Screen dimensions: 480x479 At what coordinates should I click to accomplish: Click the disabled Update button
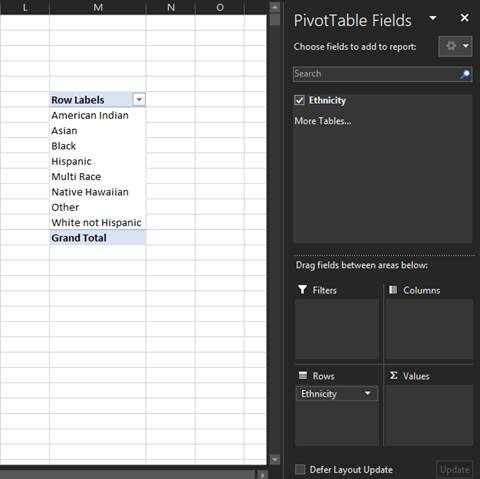(454, 470)
